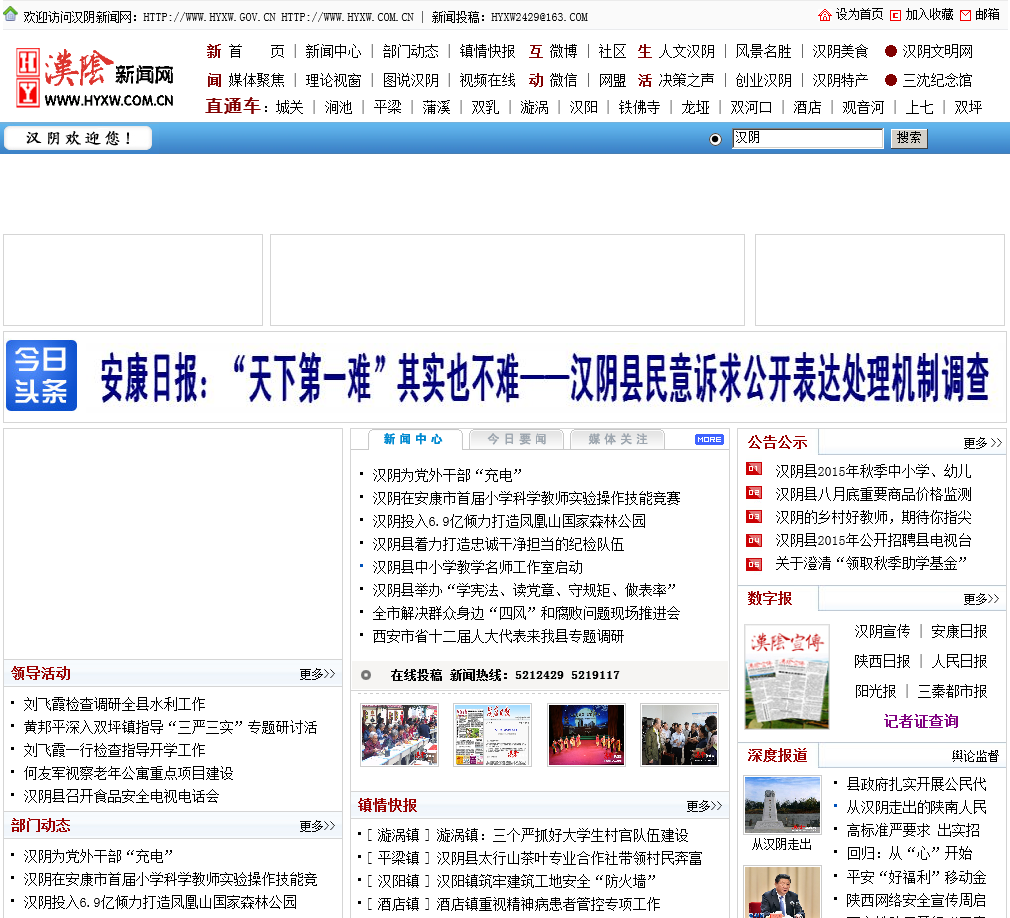This screenshot has height=918, width=1010.
Task: Open 汉阴美食 navigation link
Action: [x=840, y=52]
